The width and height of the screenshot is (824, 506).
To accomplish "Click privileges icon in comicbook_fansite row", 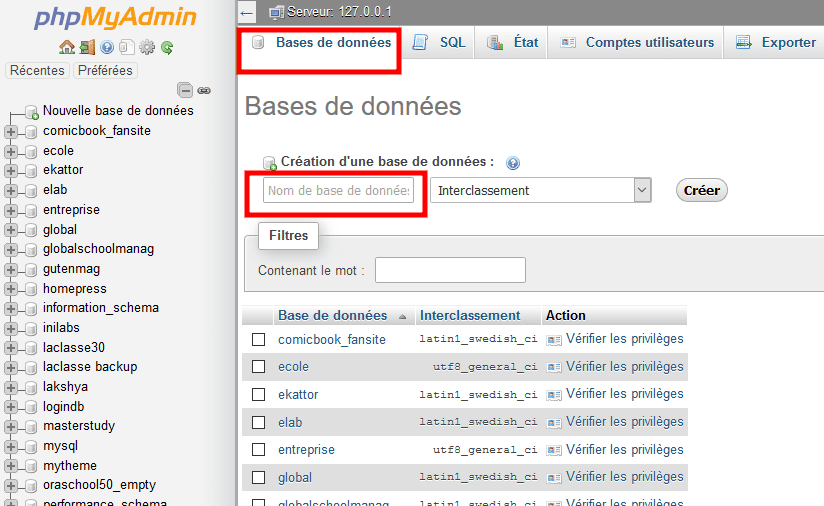I will point(554,340).
